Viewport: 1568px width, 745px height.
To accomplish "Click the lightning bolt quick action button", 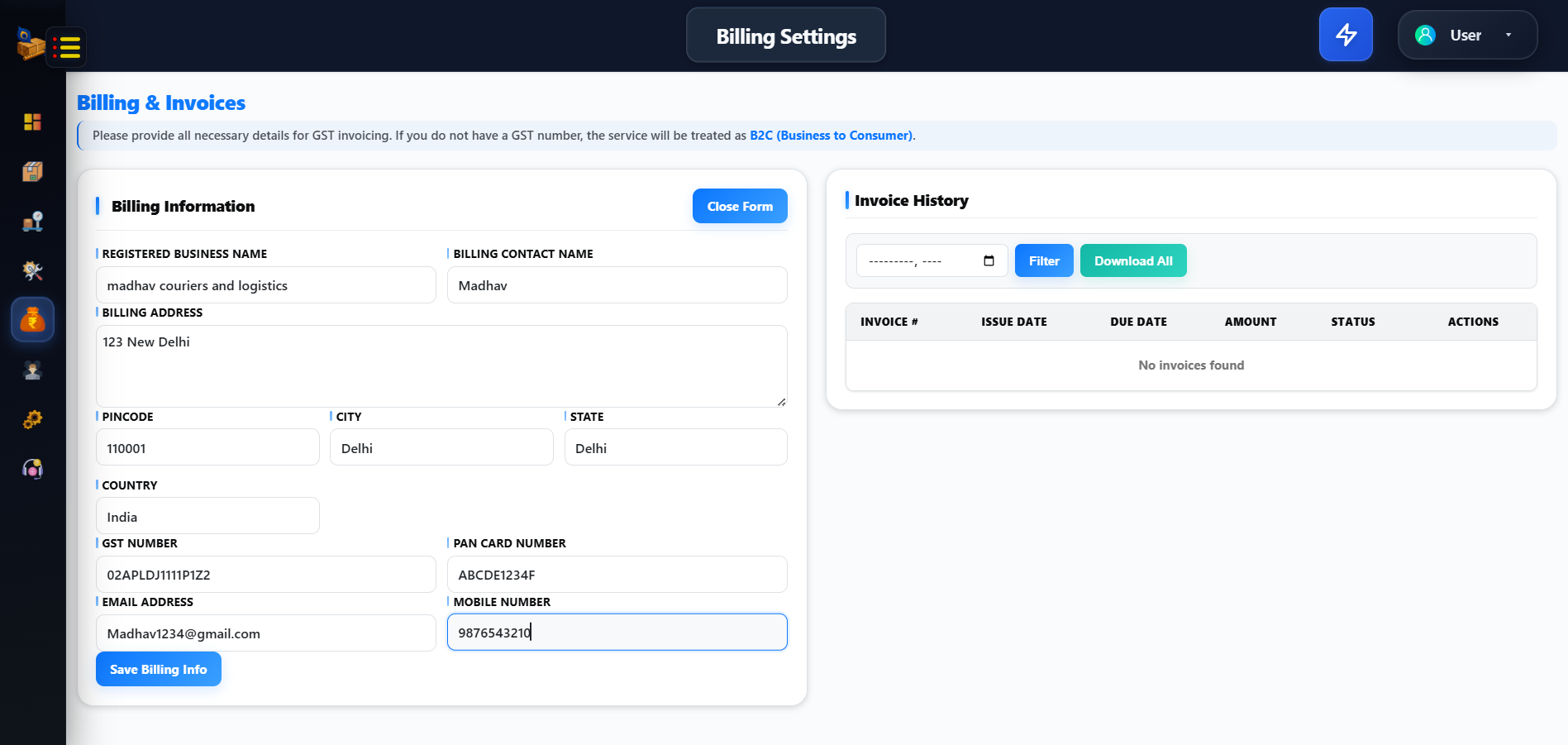I will point(1345,35).
